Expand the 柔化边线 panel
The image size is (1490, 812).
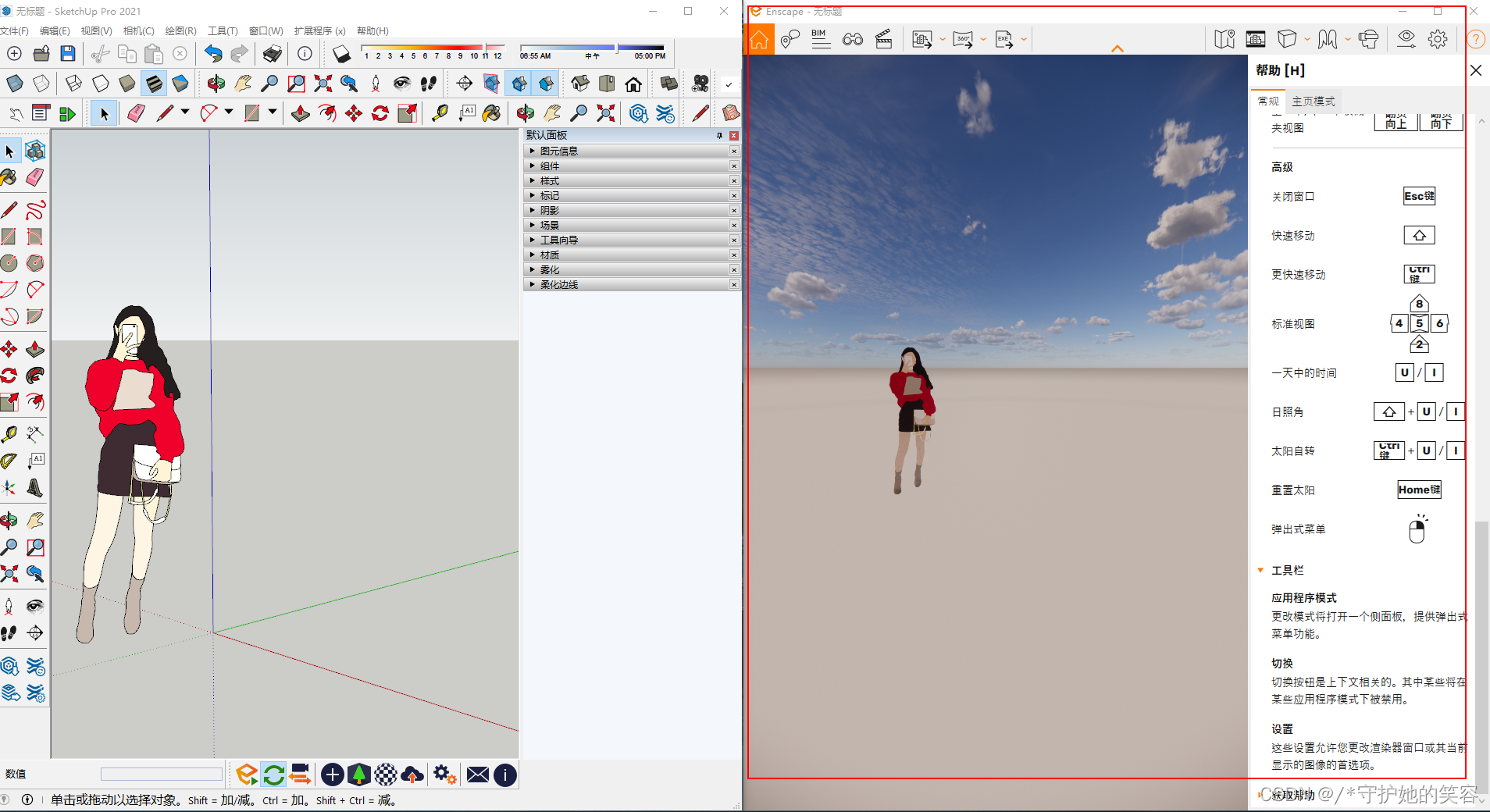click(631, 284)
